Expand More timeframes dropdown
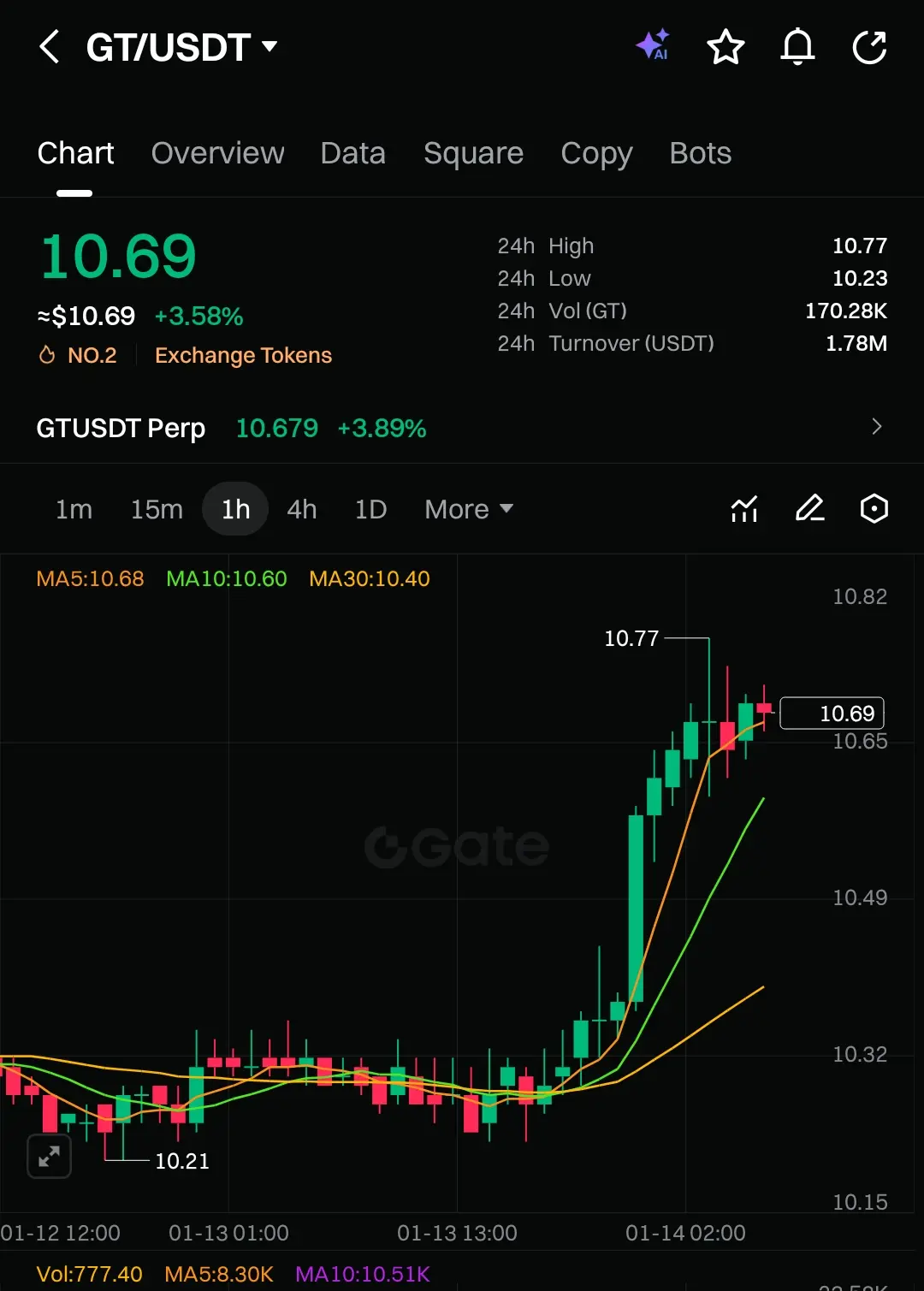Image resolution: width=924 pixels, height=1291 pixels. (x=469, y=510)
